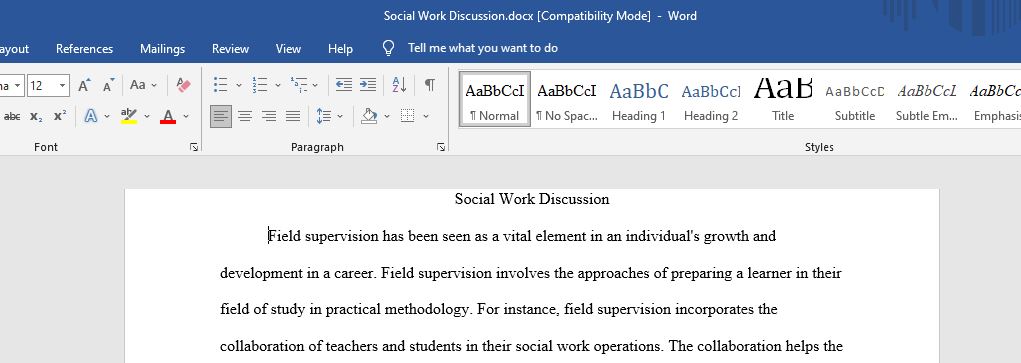Open the numbering library dropdown arrow
1021x363 pixels.
(277, 85)
